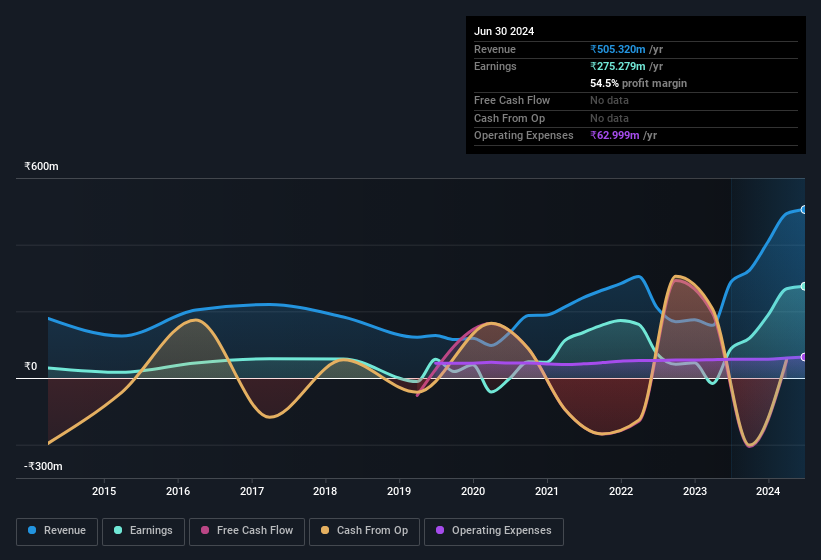Click the ₹275.279m earnings value
This screenshot has height=560, width=821.
tap(618, 66)
